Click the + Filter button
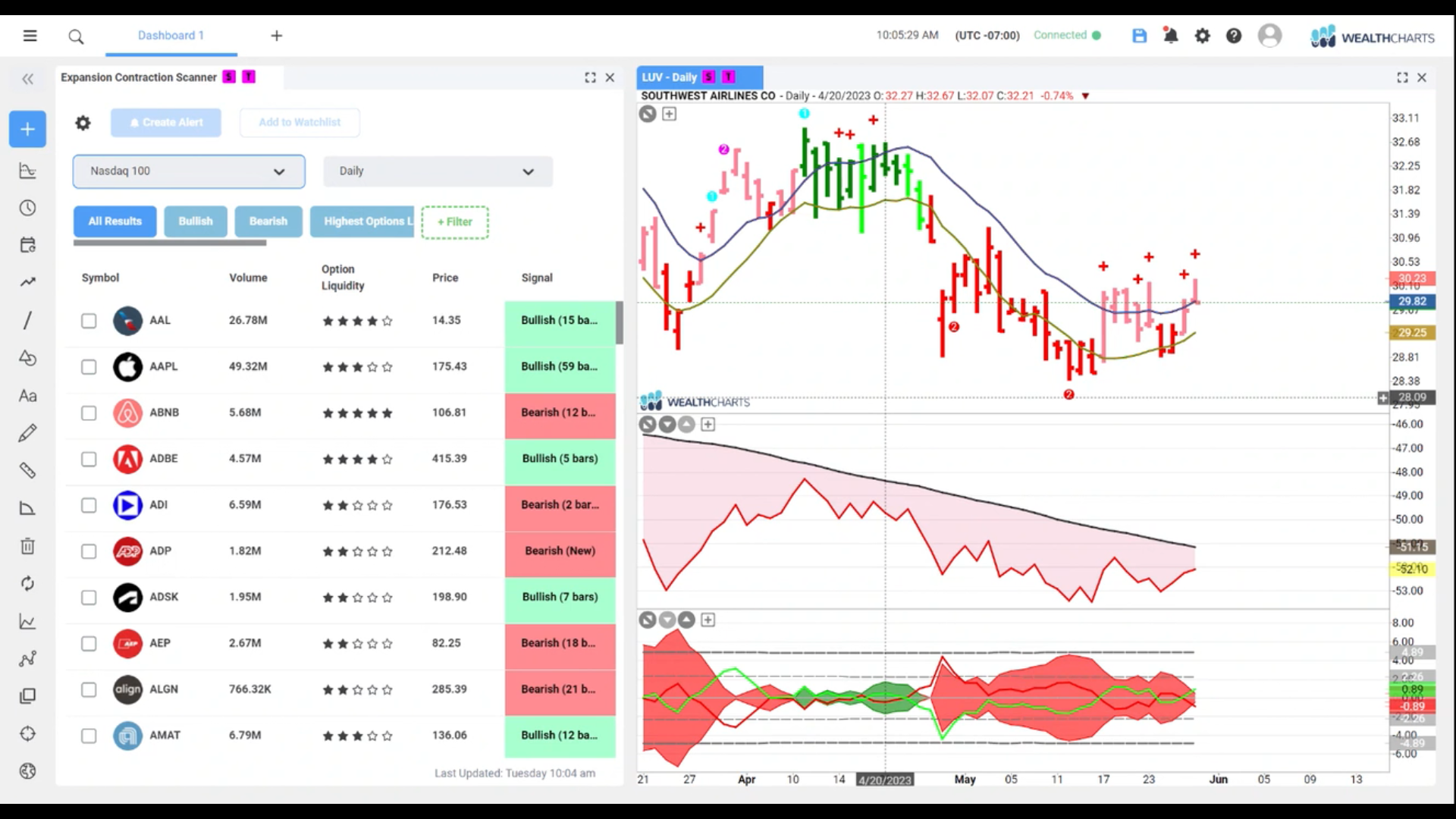Image resolution: width=1456 pixels, height=819 pixels. [455, 222]
